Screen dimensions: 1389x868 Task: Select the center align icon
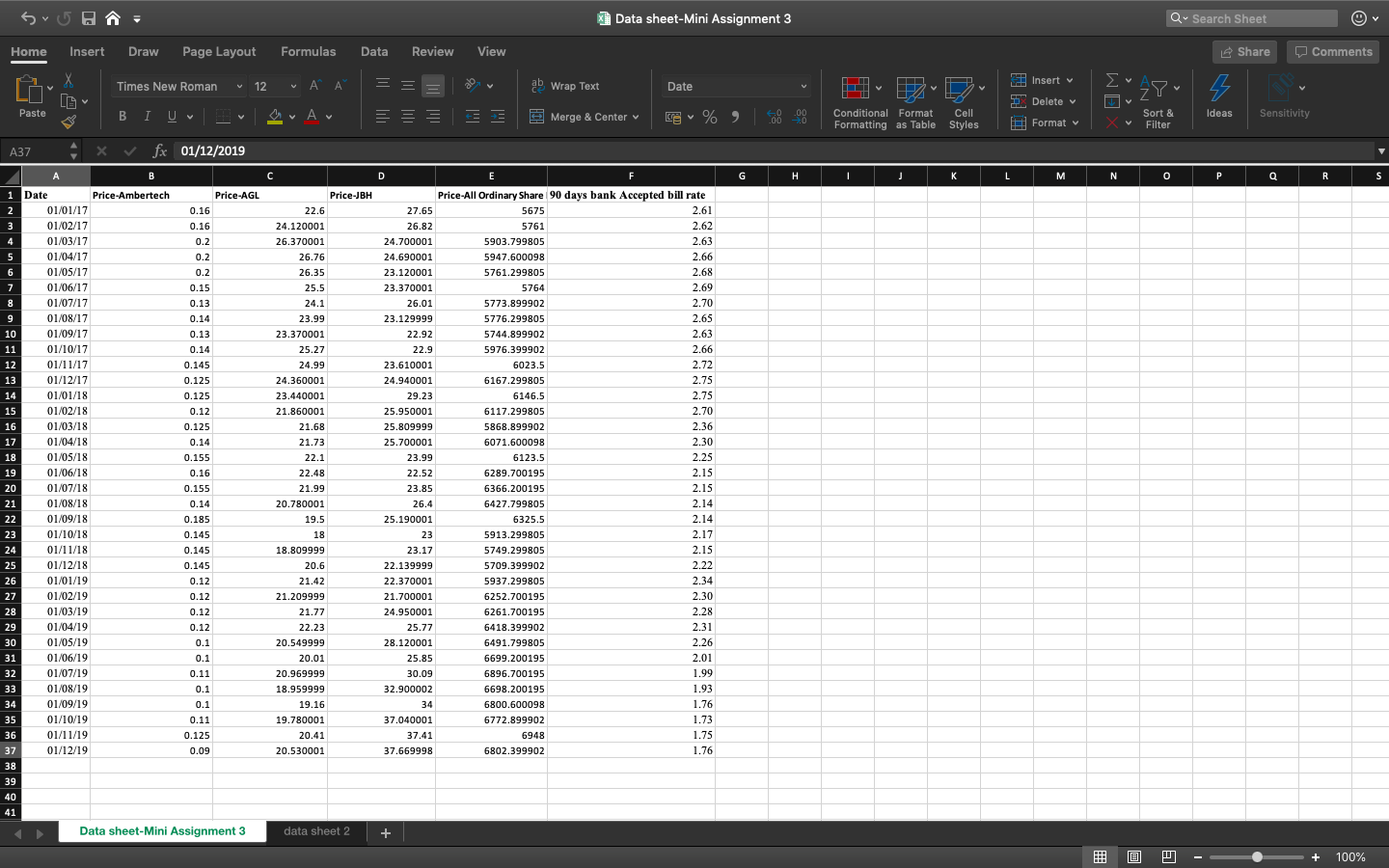[x=408, y=117]
